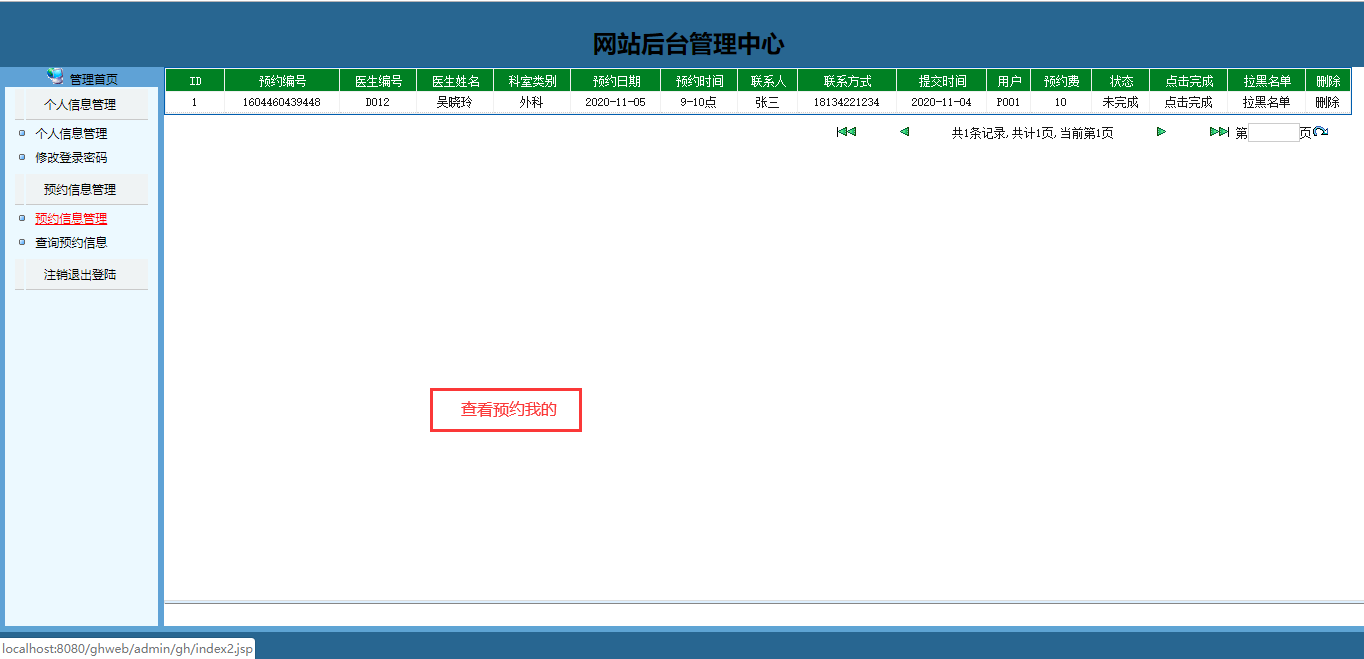Open 个人信息管理 submenu link
The image size is (1364, 659).
tap(71, 133)
